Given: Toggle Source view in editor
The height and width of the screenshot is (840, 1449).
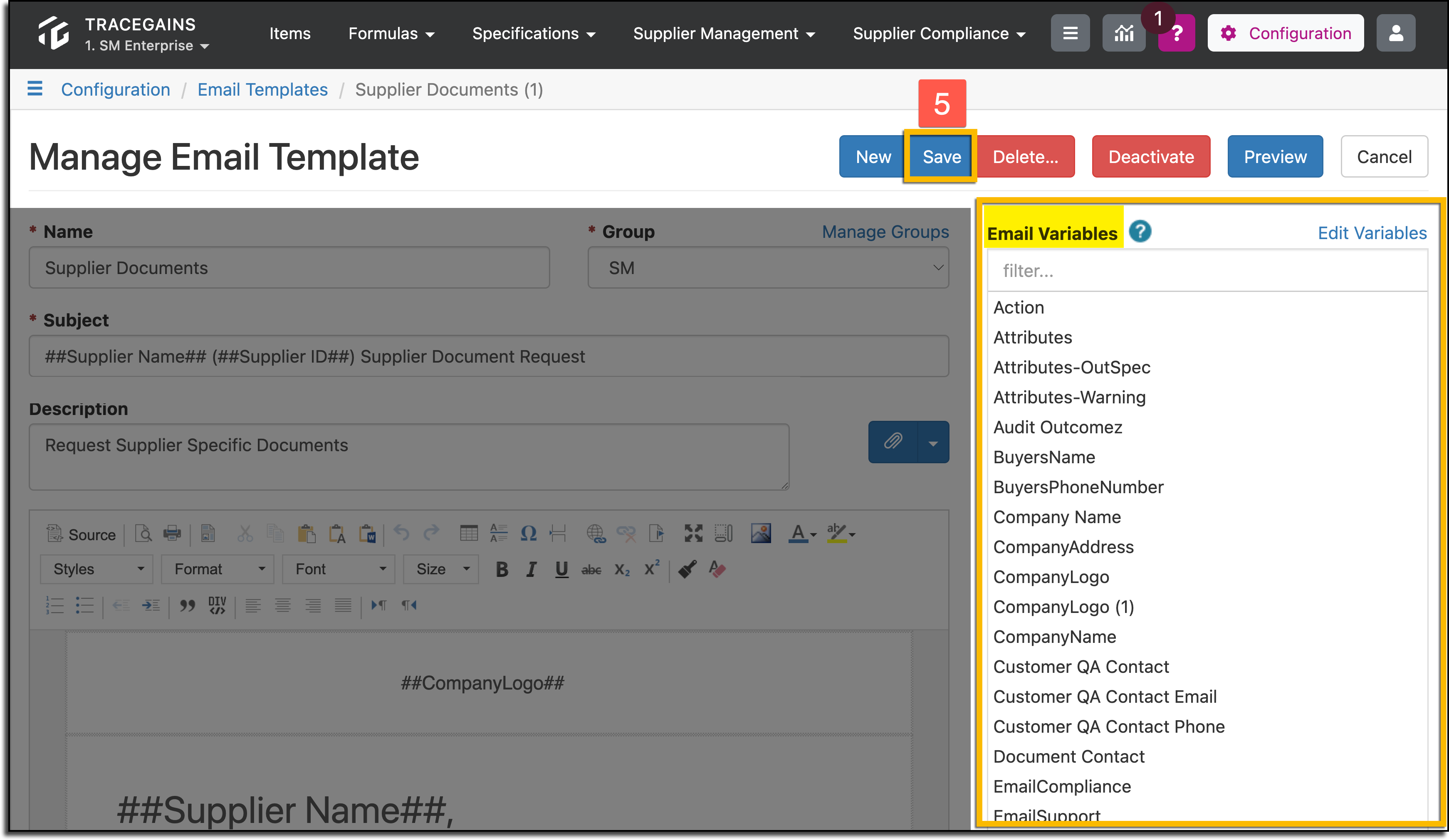Looking at the screenshot, I should (81, 534).
